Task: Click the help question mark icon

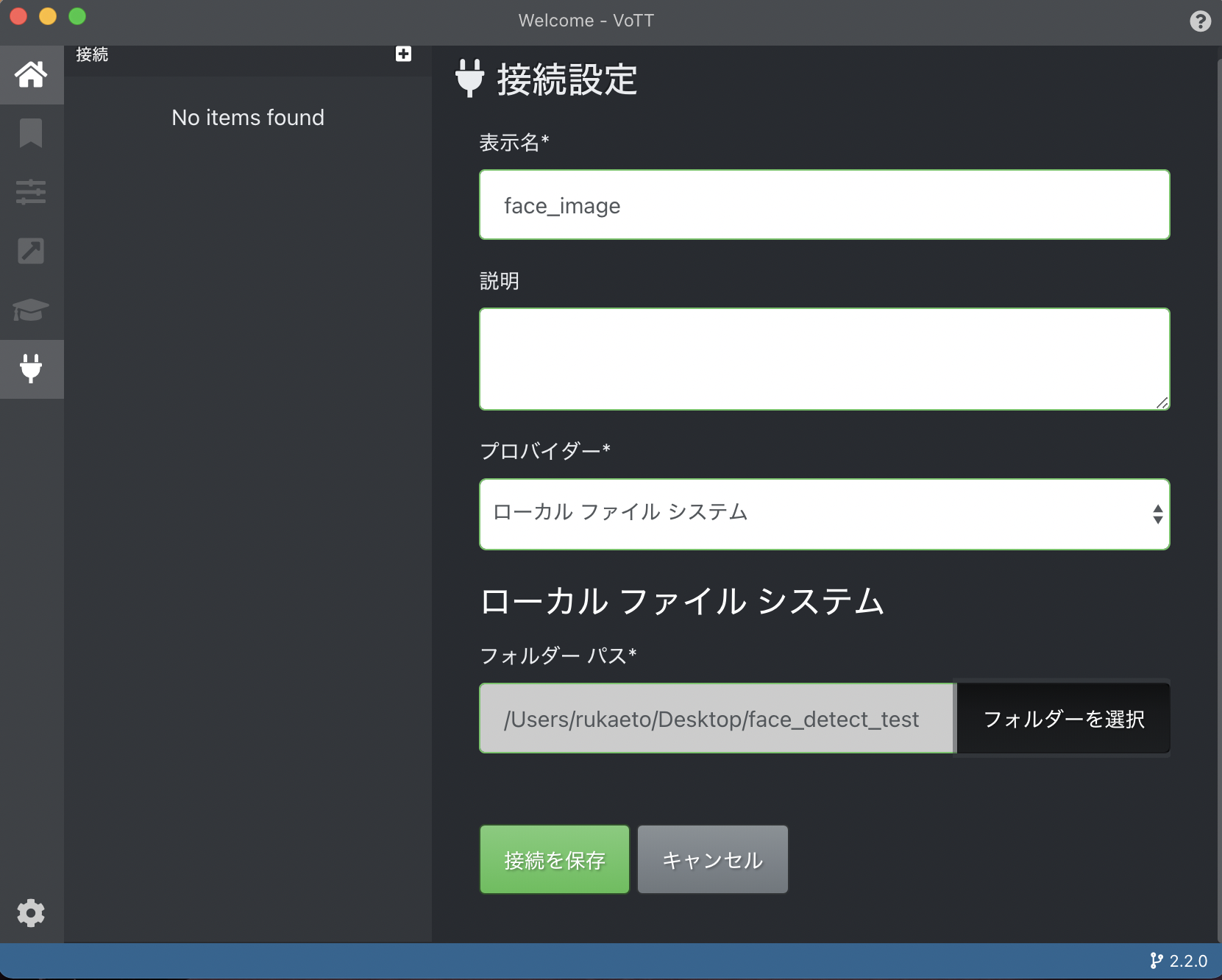Action: click(1201, 21)
